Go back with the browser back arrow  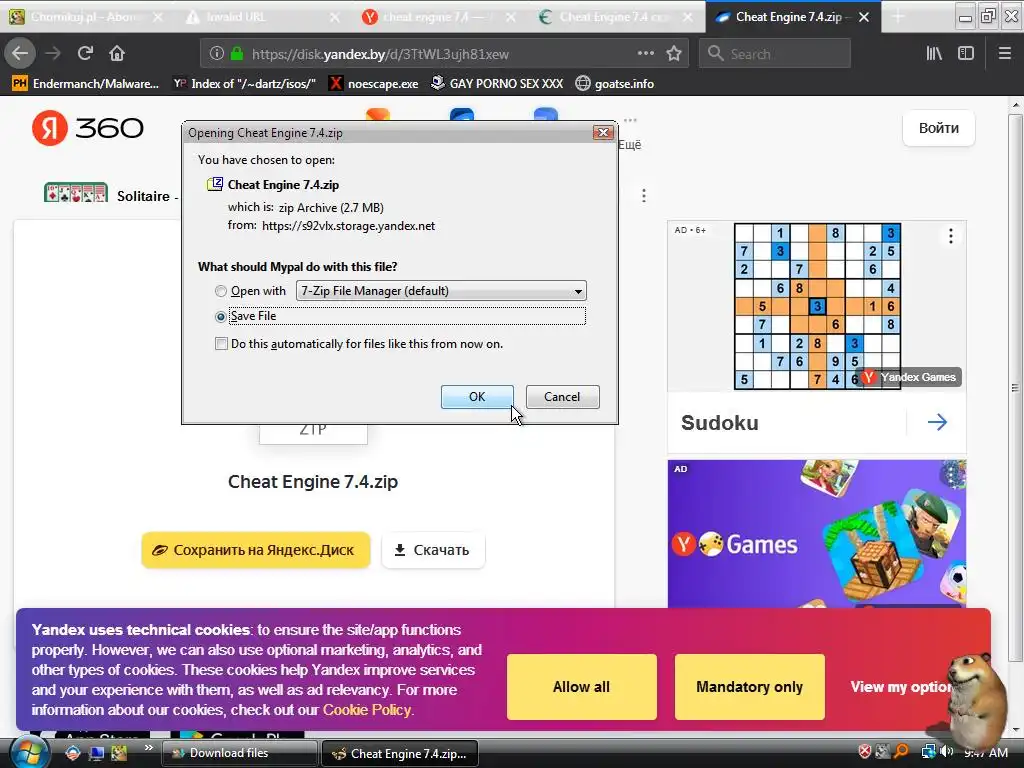(20, 54)
